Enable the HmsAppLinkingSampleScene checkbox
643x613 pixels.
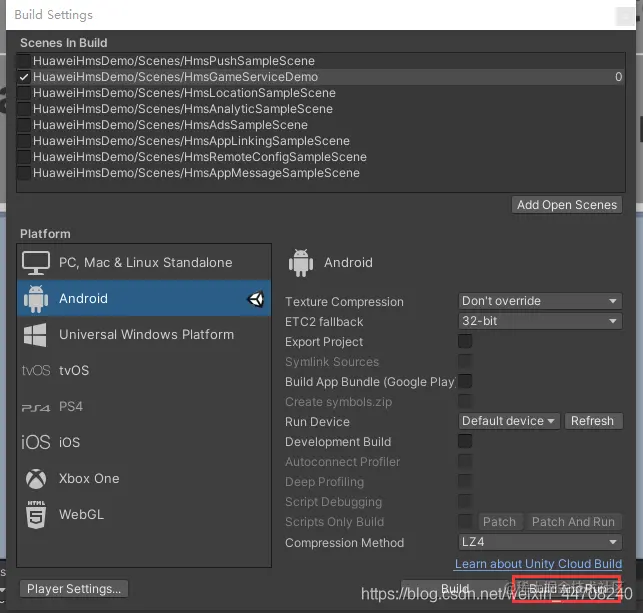click(x=24, y=141)
